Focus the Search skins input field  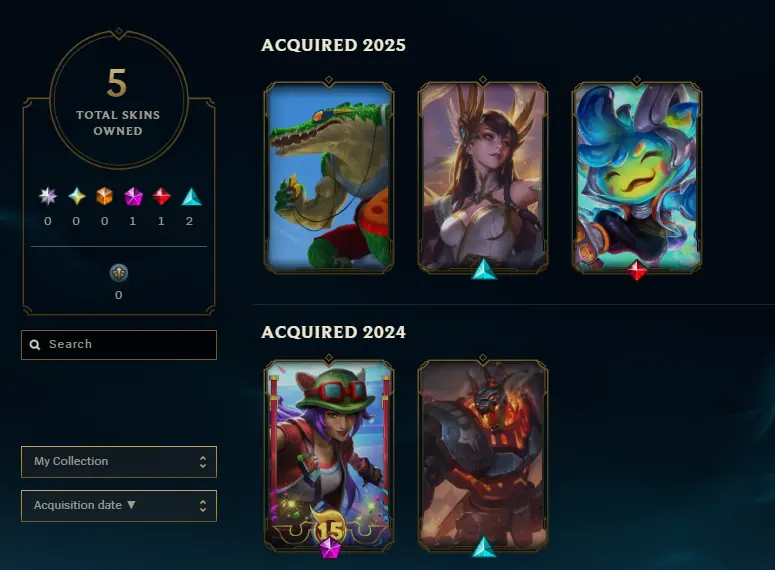click(x=119, y=345)
